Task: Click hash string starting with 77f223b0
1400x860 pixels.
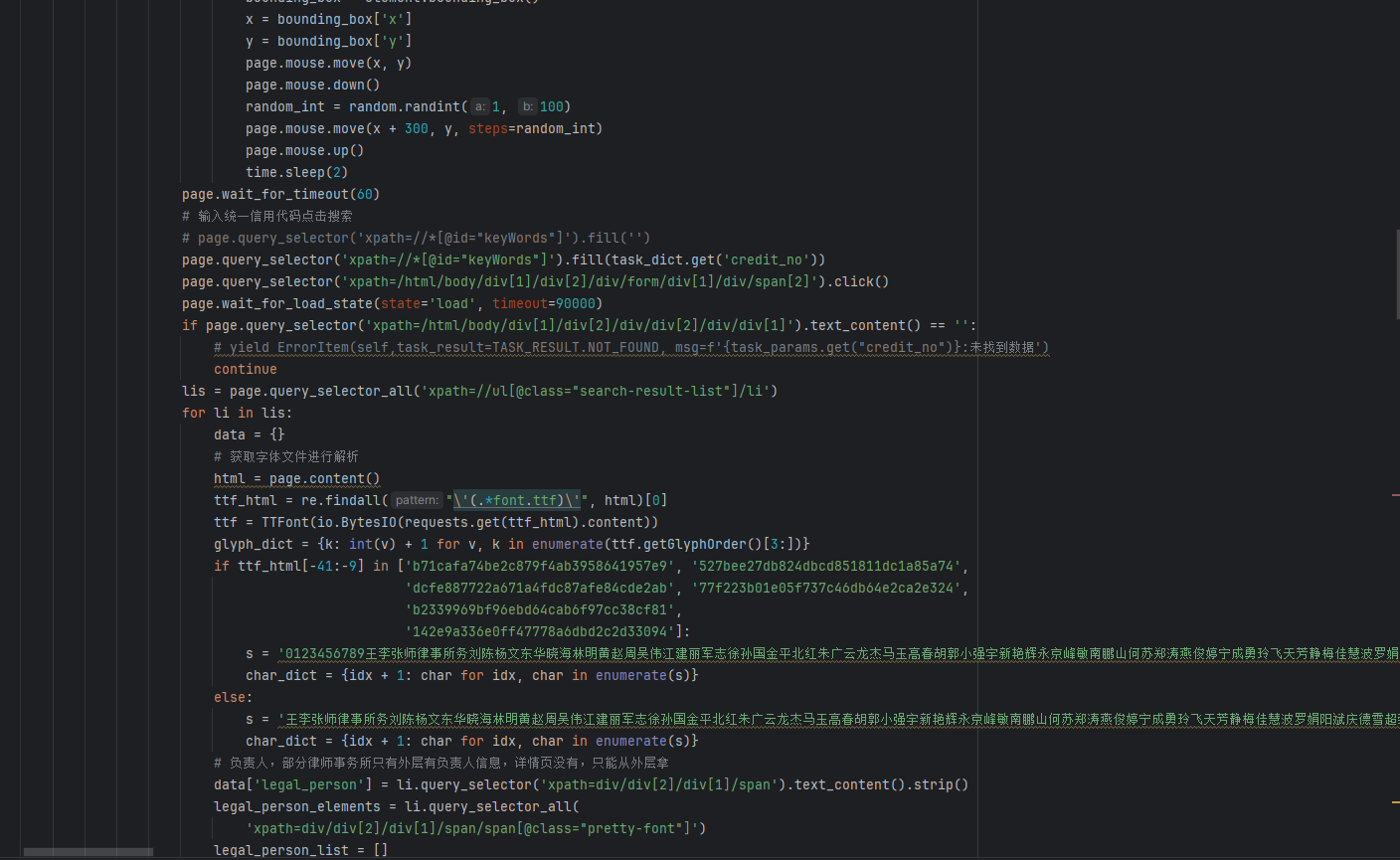Action: click(x=825, y=588)
